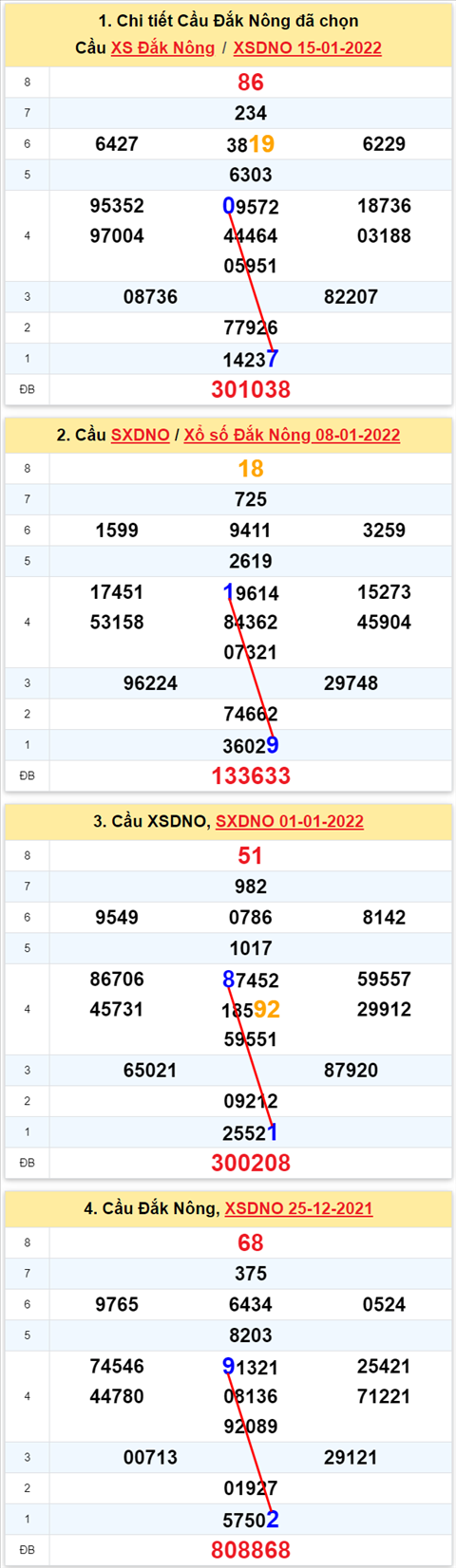Select special prize number 133633
Screen dimensions: 456x1568
coord(251,775)
